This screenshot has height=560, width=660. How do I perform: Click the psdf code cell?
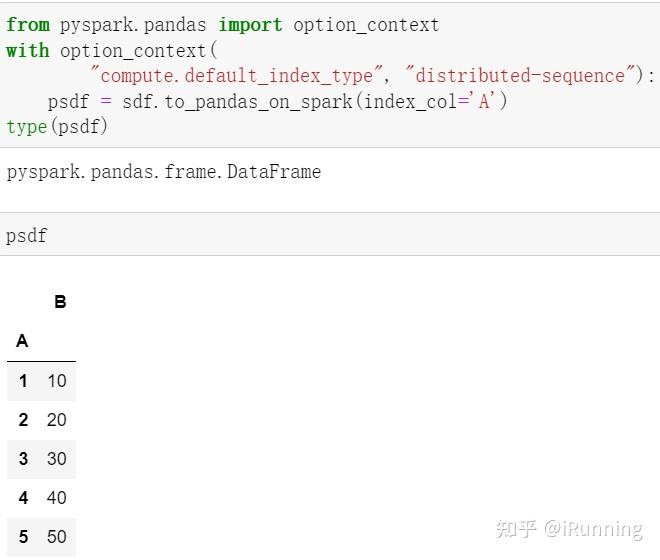pos(330,234)
